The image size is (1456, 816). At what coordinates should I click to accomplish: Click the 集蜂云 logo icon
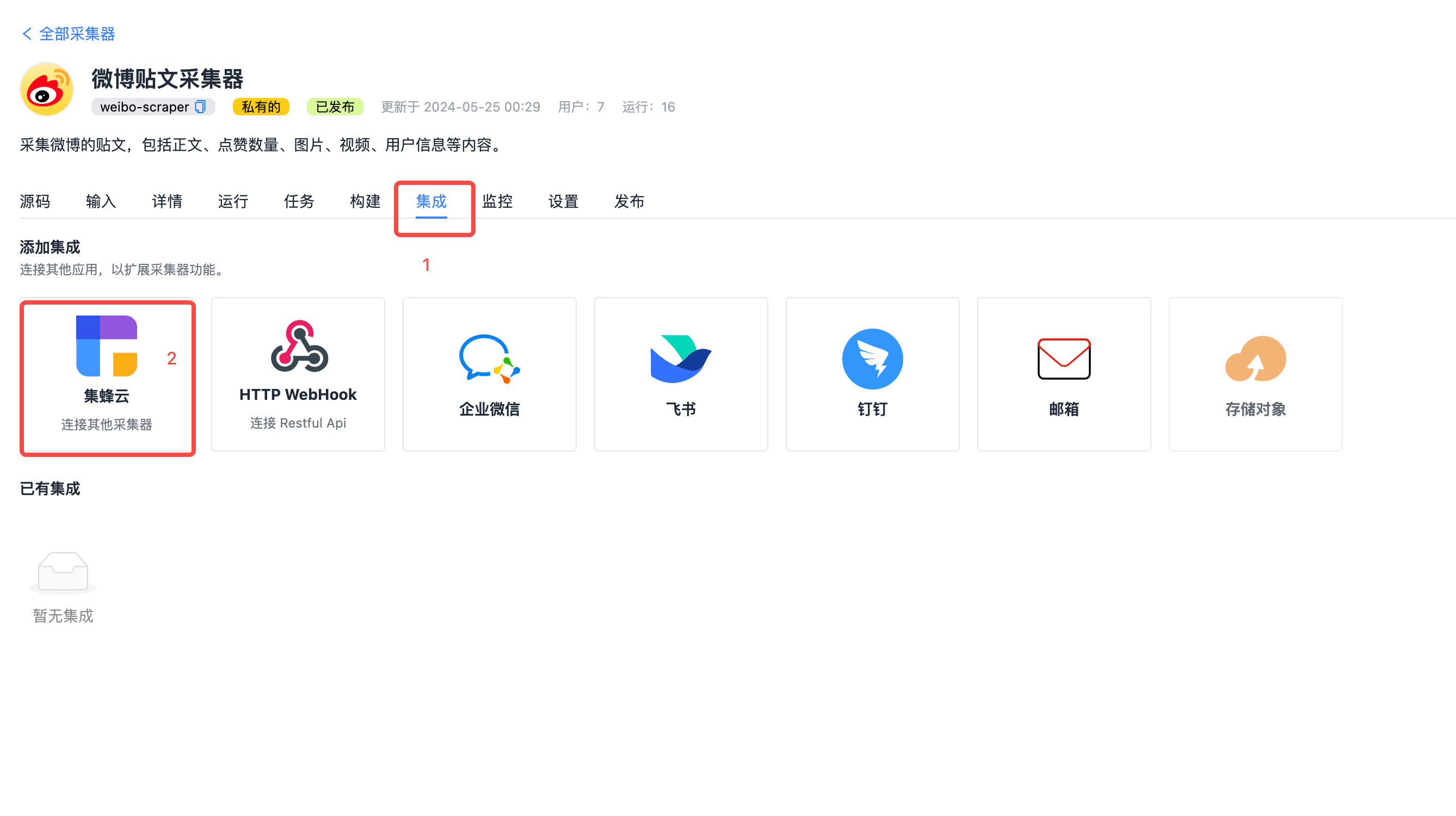107,346
